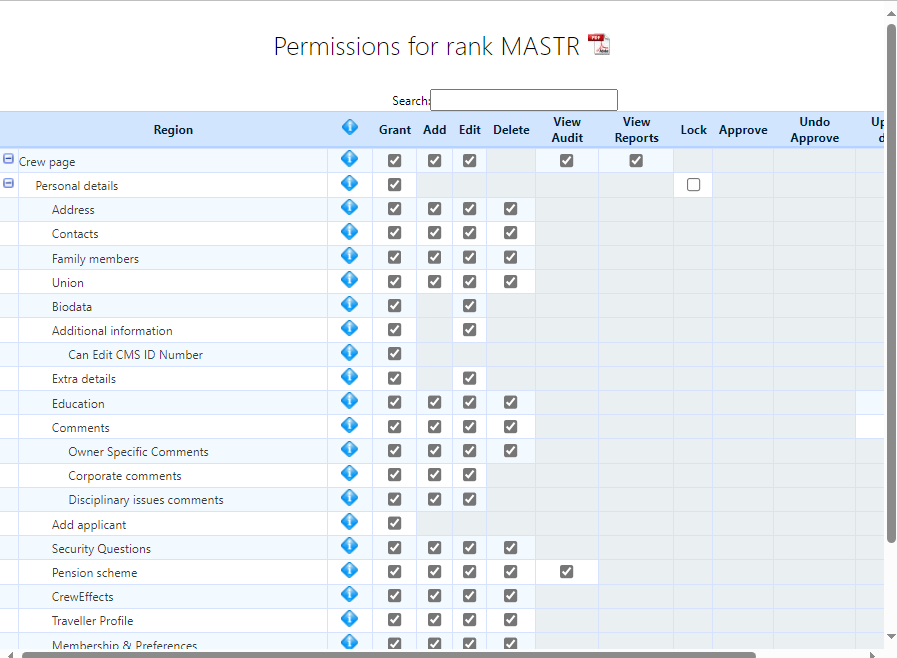This screenshot has width=897, height=658.
Task: Show info for Corporate comments row
Action: click(349, 474)
